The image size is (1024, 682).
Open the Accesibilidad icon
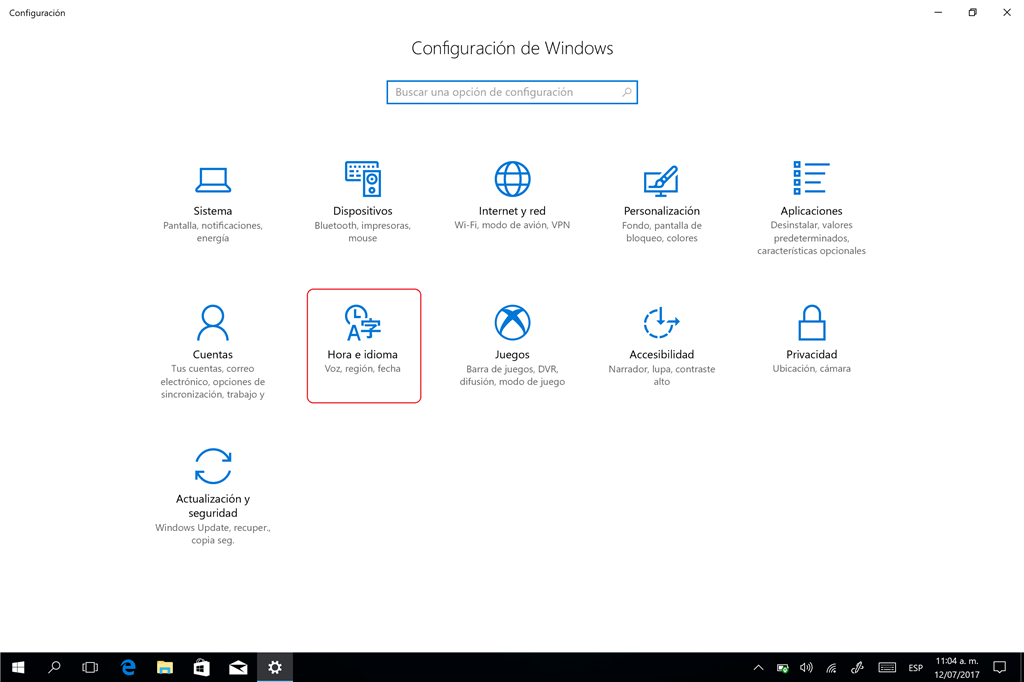662,322
